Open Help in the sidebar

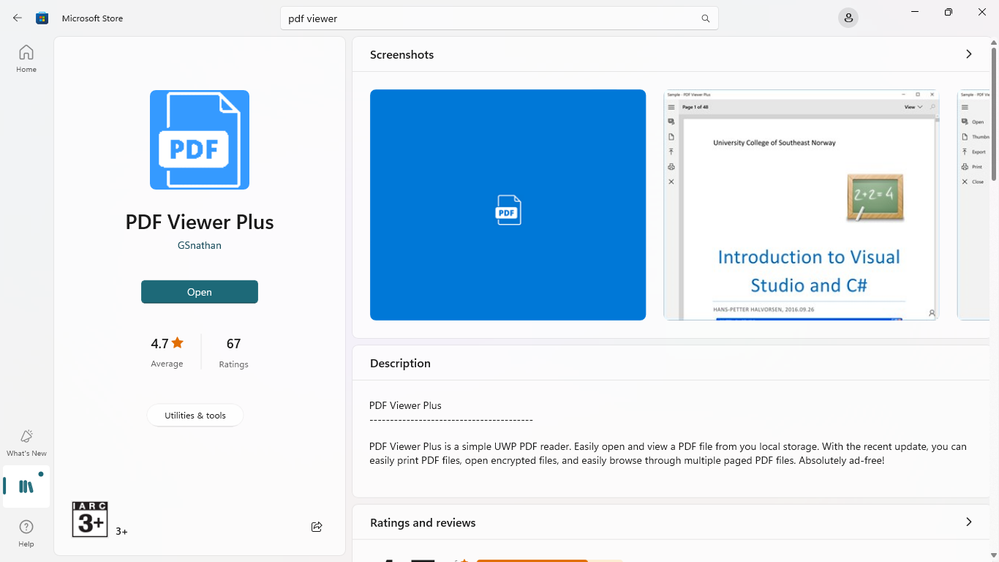[26, 533]
